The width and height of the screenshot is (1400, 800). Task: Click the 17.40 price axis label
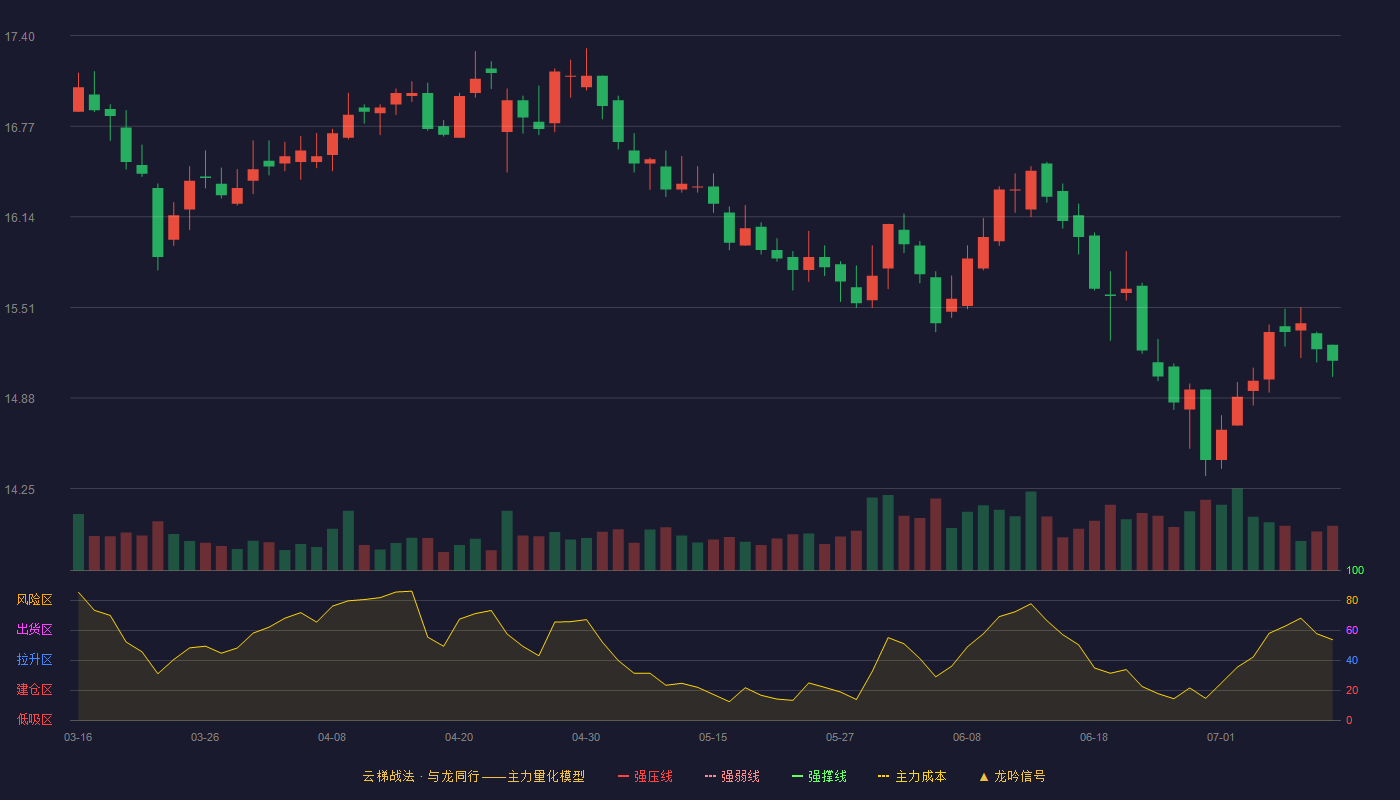coord(19,37)
